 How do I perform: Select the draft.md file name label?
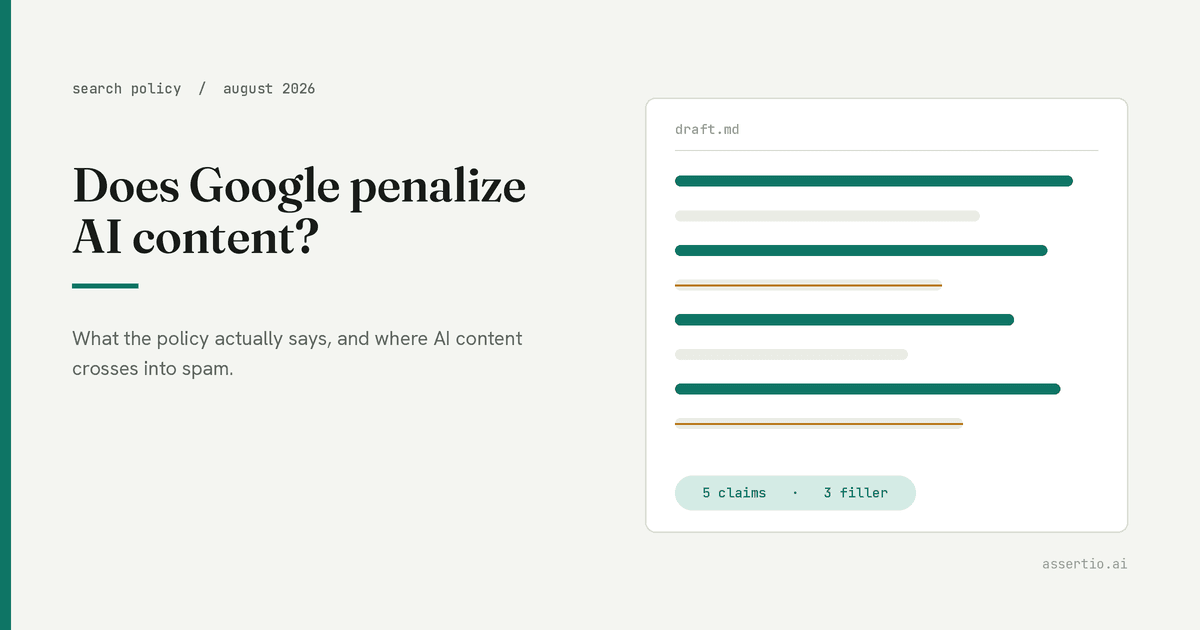pos(707,130)
